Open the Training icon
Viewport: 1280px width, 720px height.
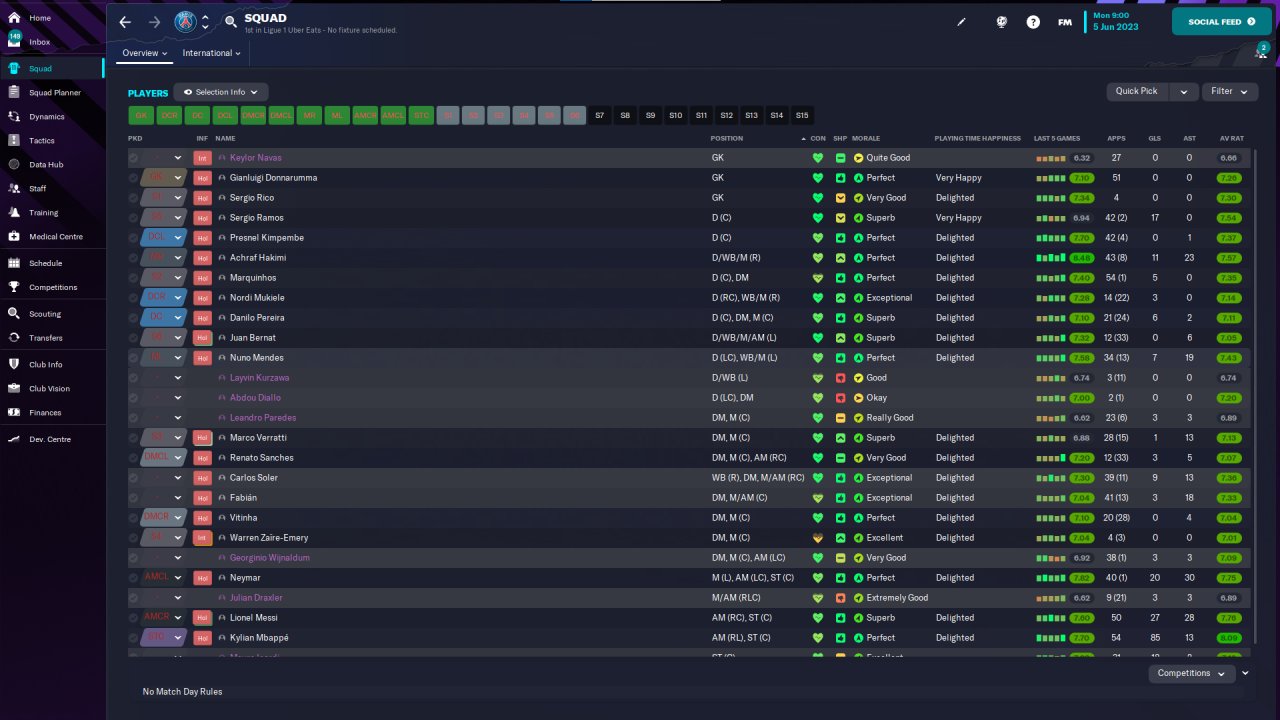pos(14,212)
